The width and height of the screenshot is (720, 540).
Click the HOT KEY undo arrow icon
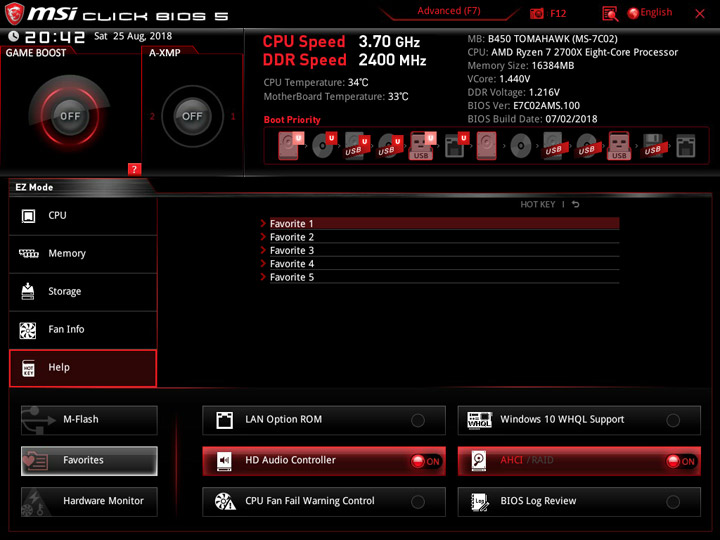[x=575, y=204]
